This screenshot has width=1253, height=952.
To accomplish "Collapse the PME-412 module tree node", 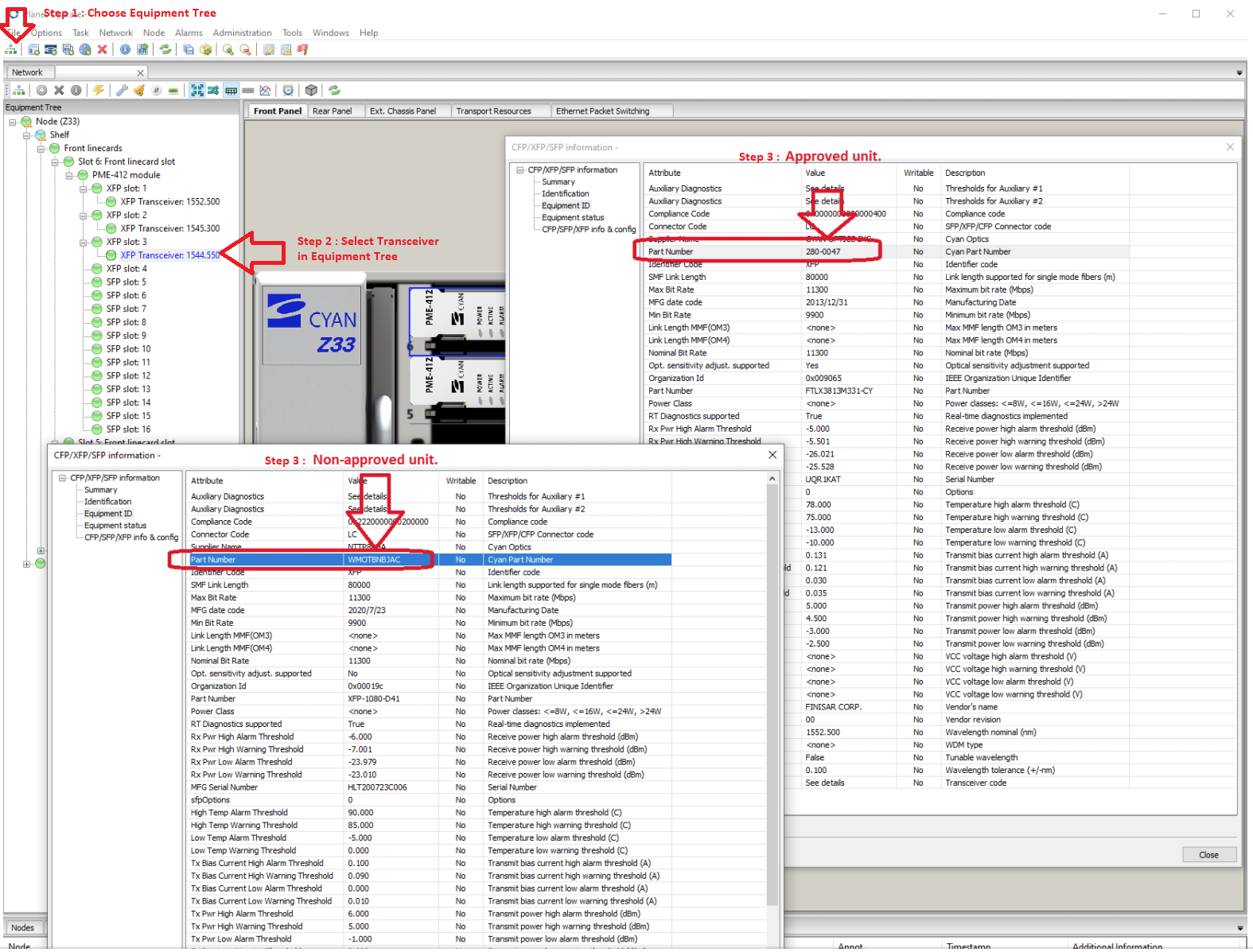I will tap(69, 175).
